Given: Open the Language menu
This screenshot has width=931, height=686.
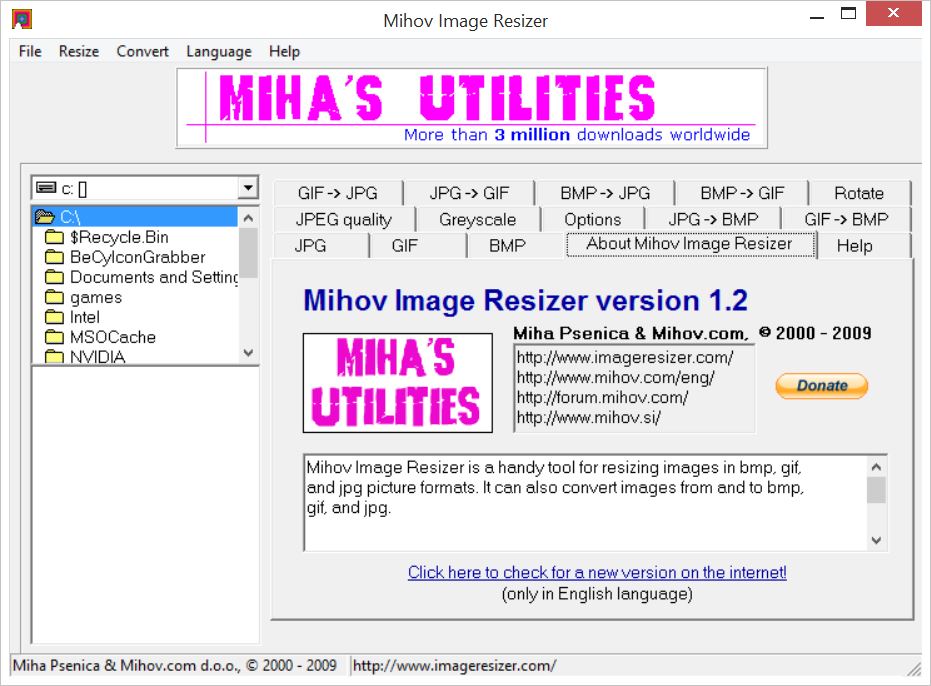Looking at the screenshot, I should tap(218, 52).
